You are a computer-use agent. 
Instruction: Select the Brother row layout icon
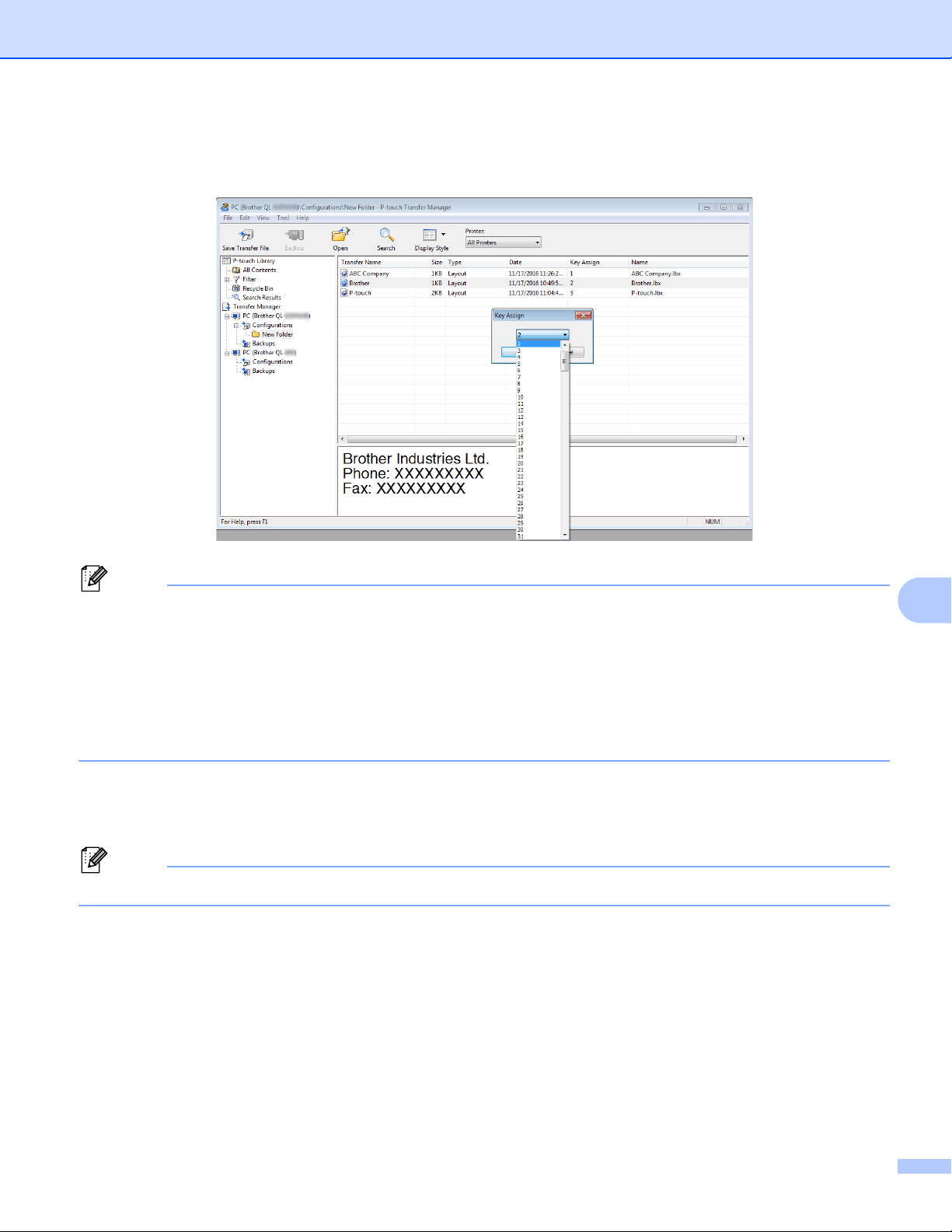tap(344, 284)
